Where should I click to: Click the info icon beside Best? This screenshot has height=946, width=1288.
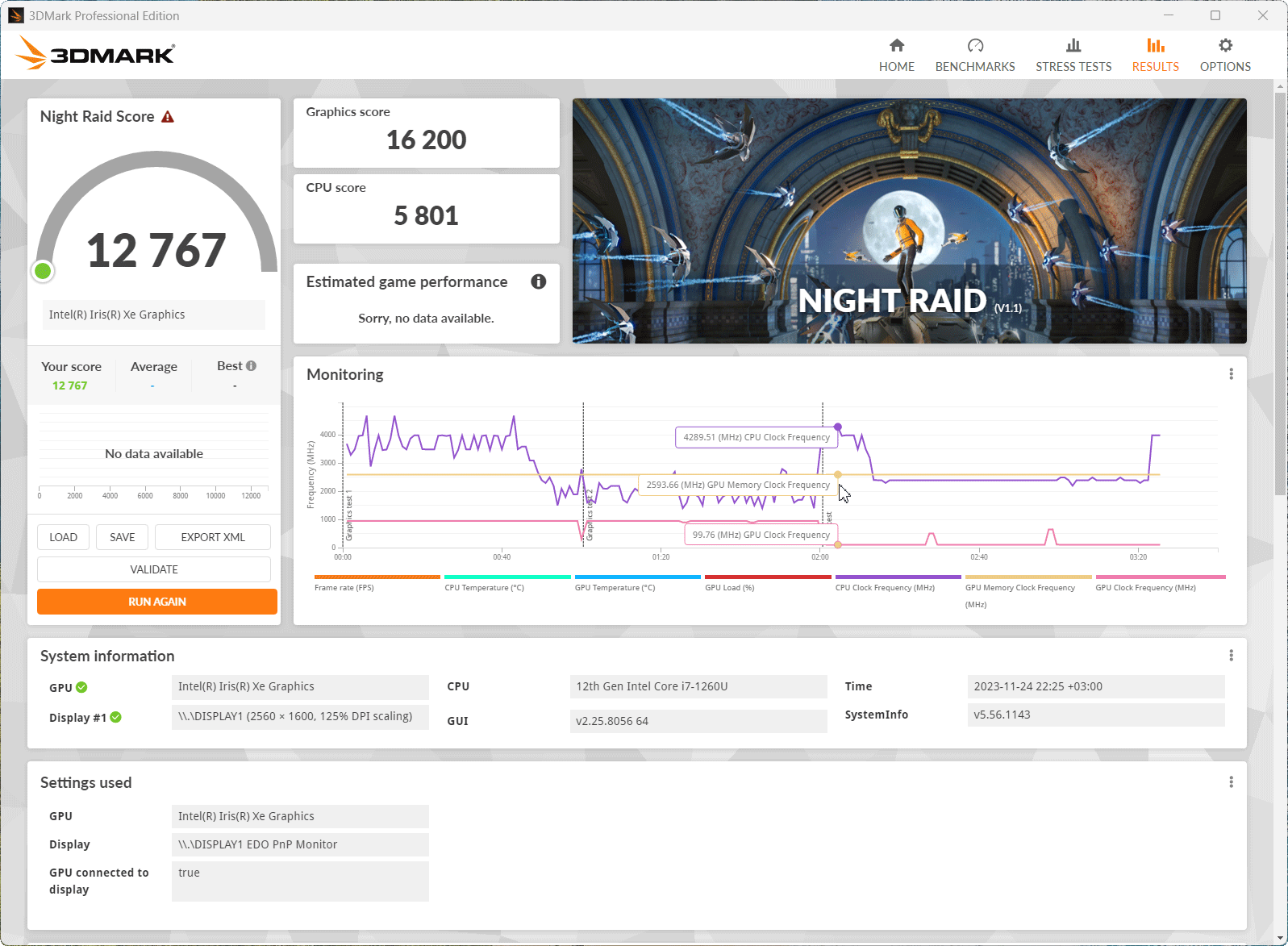coord(252,366)
